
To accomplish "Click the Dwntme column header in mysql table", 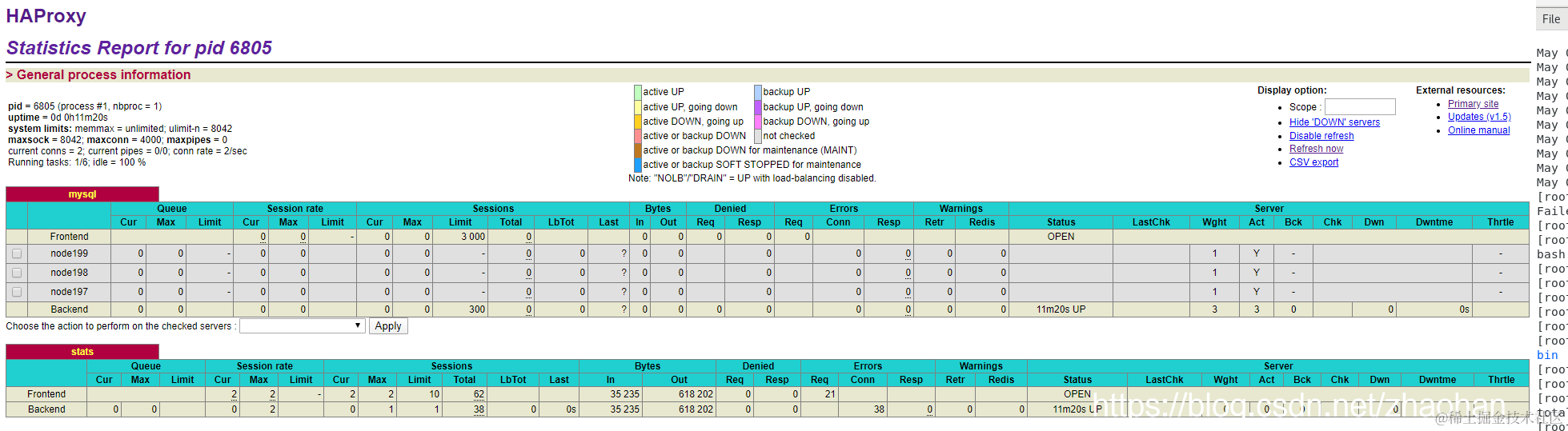I will point(1434,222).
